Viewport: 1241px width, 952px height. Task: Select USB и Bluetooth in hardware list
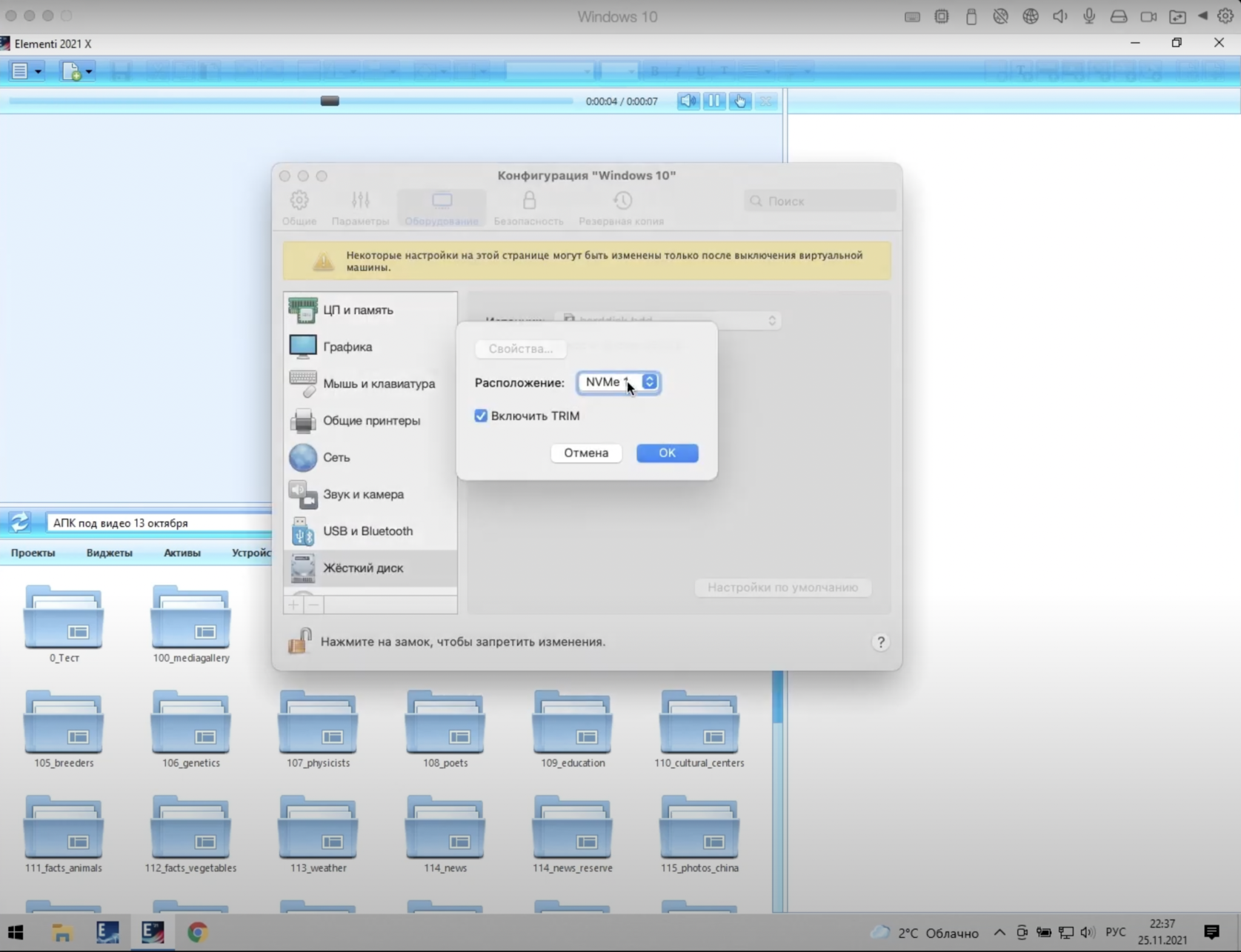tap(370, 531)
